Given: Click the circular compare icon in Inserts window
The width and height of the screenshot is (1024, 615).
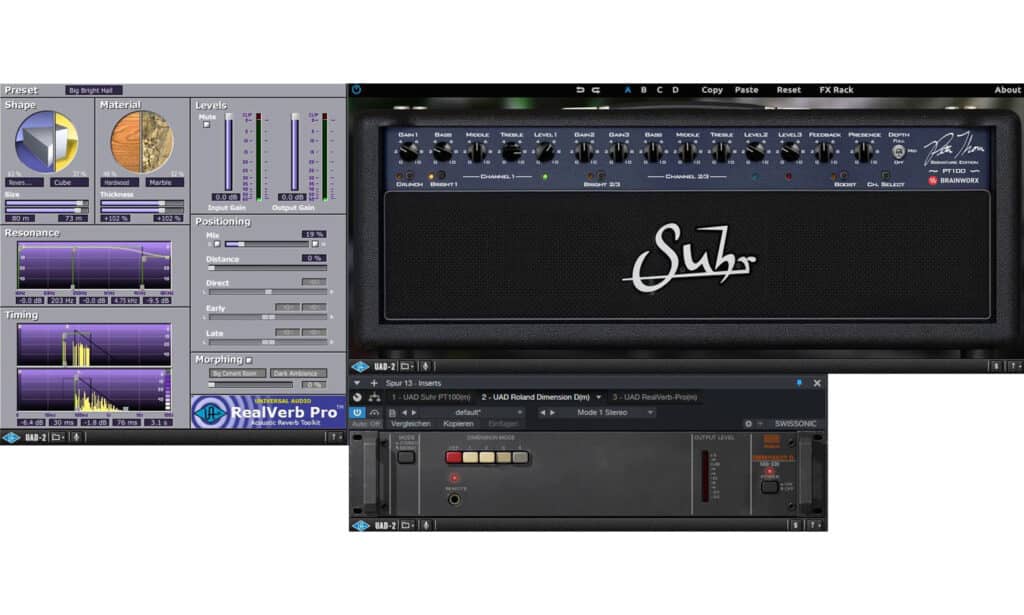Looking at the screenshot, I should tap(357, 397).
